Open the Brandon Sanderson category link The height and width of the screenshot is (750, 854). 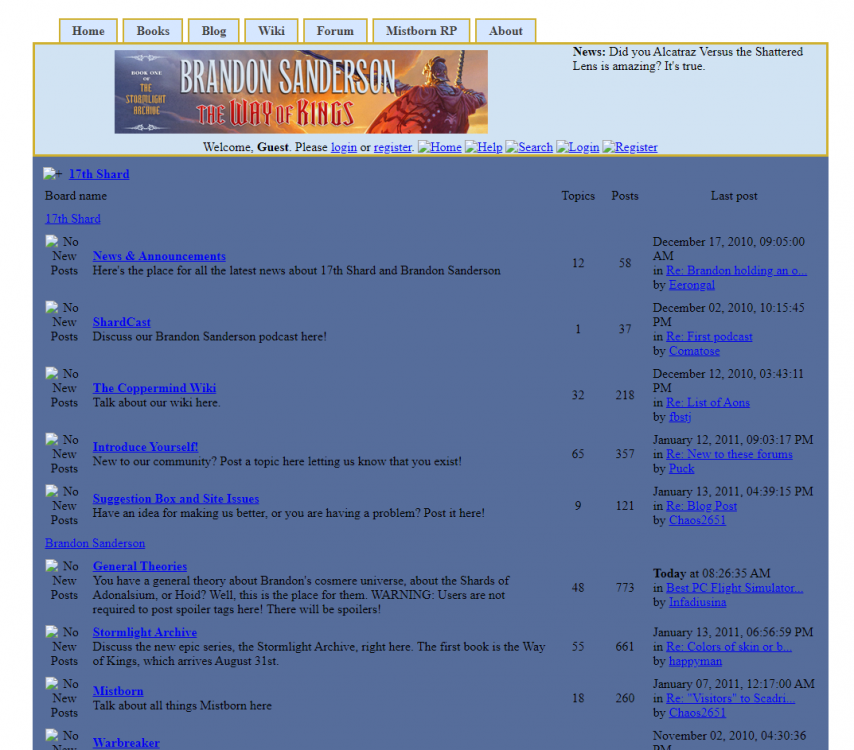click(x=95, y=543)
